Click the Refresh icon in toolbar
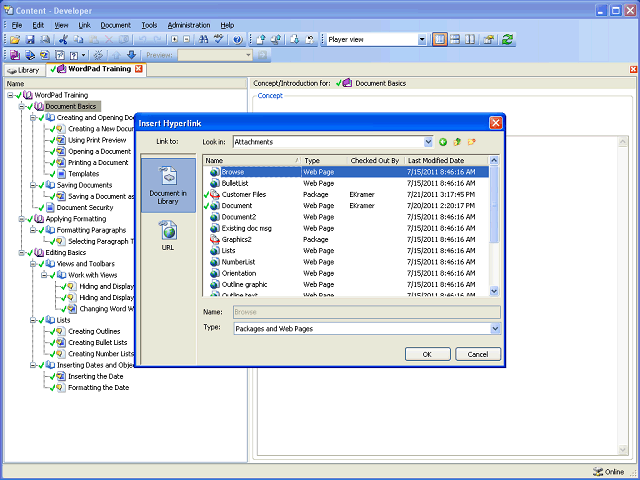 [507, 39]
